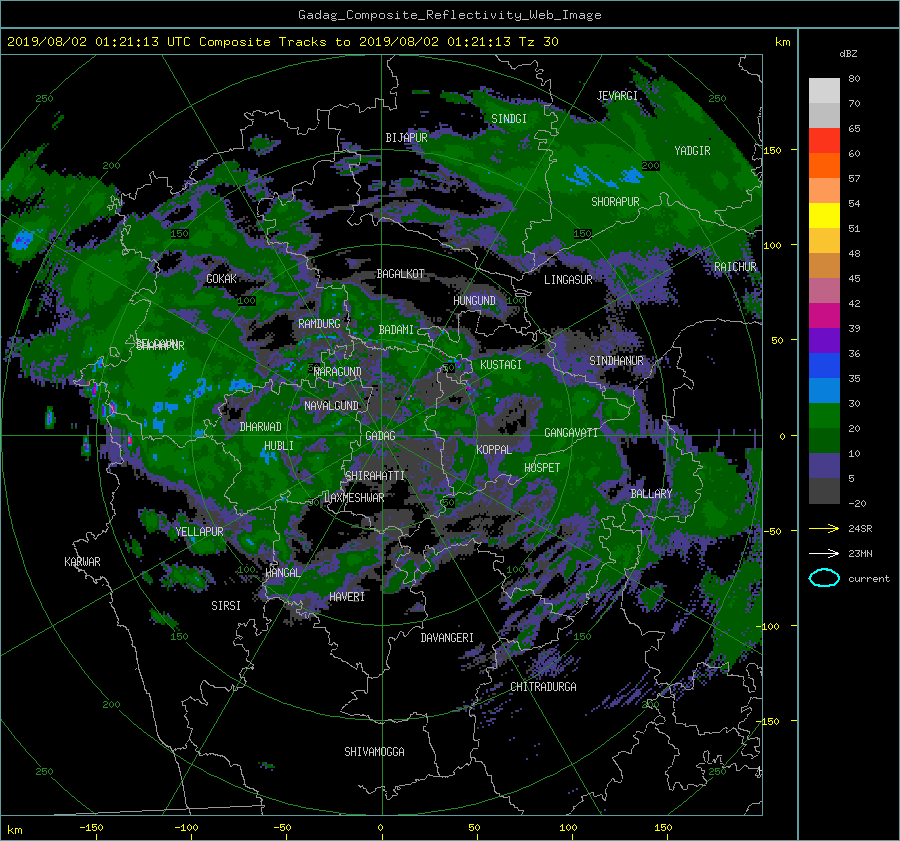900x841 pixels.
Task: Pick the magenta 39-42 dBZ swatch
Action: tap(824, 315)
